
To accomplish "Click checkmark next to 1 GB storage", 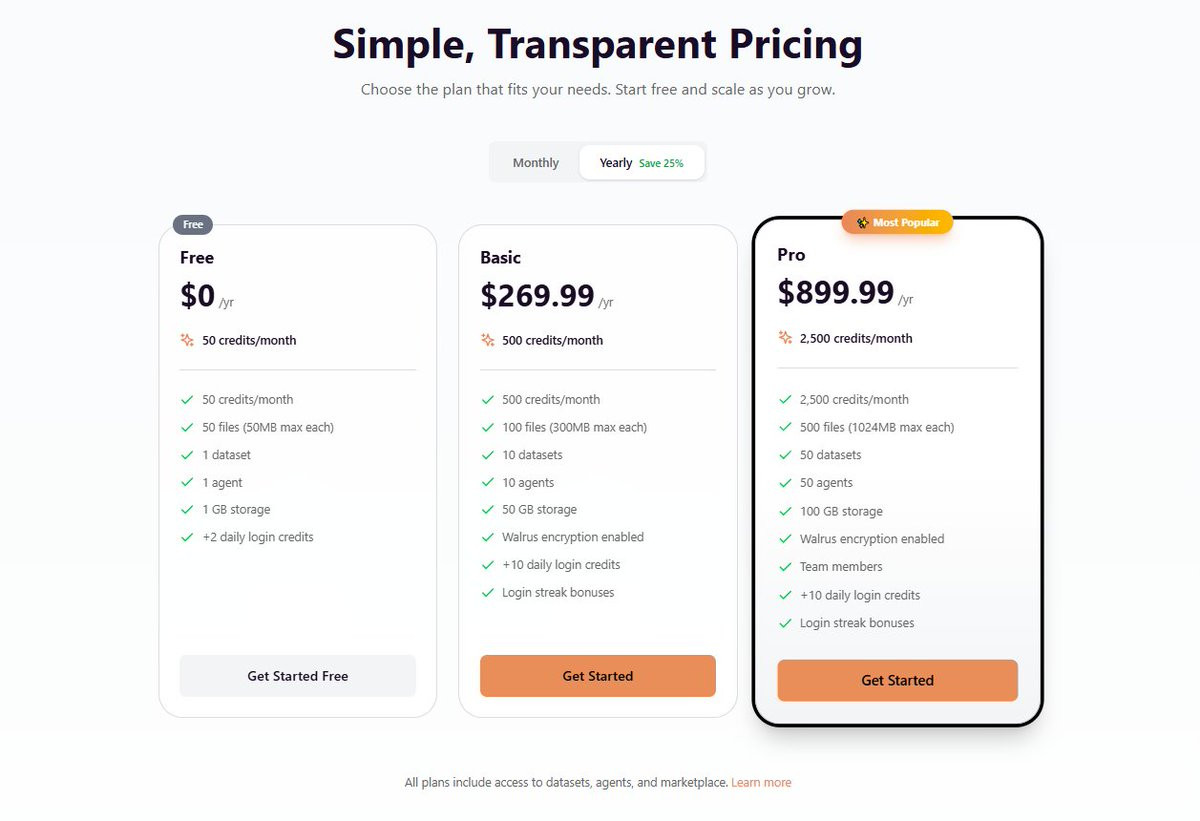I will [x=187, y=510].
